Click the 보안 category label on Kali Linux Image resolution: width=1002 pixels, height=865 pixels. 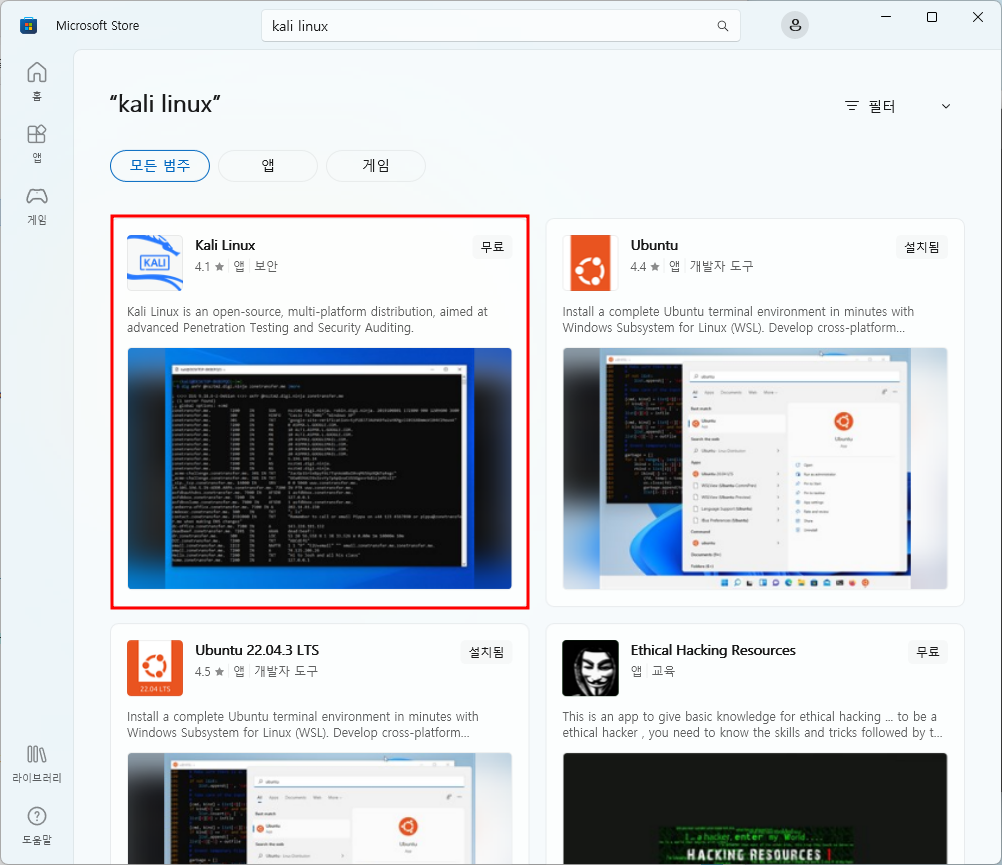pyautogui.click(x=266, y=266)
